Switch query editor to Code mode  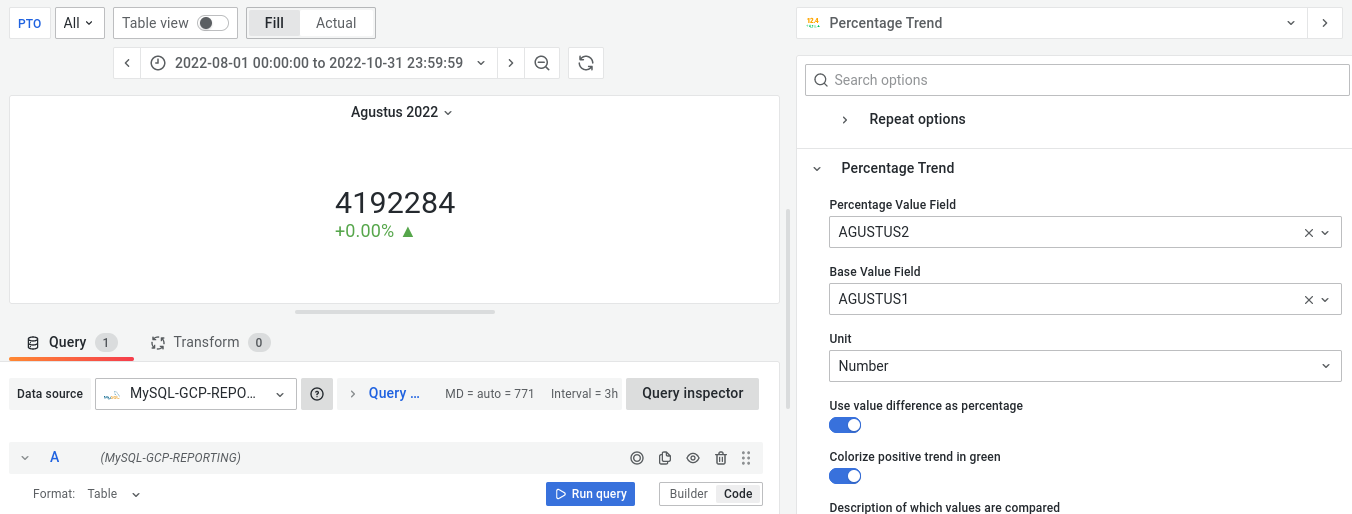[x=738, y=494]
